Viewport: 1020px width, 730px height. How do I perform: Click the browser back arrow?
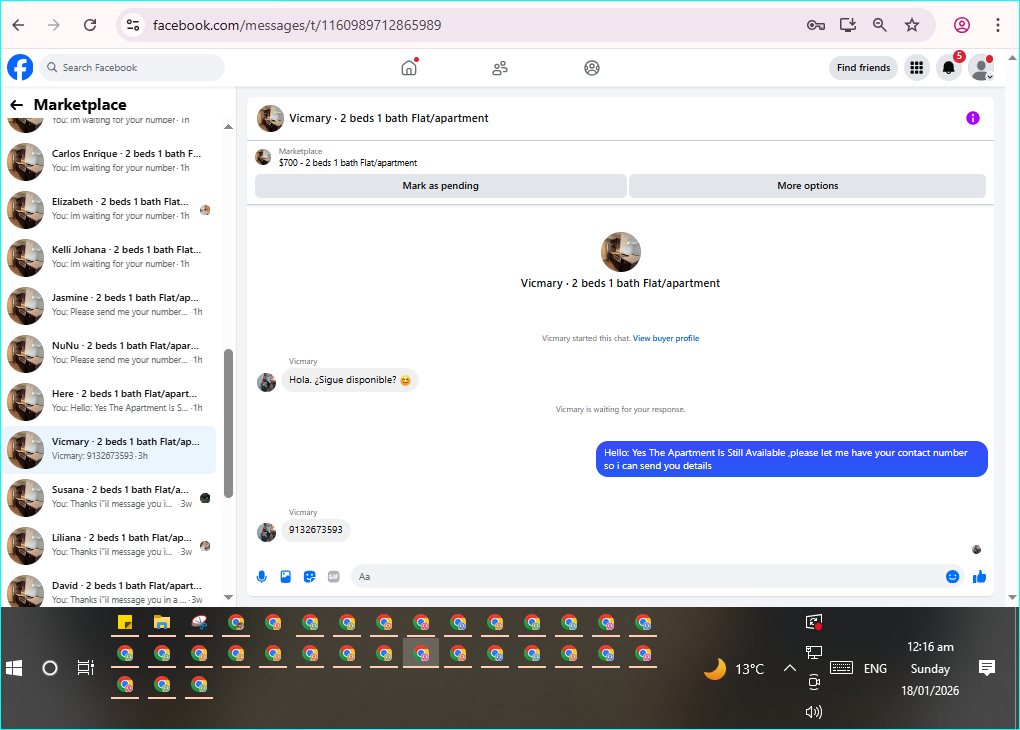(18, 25)
